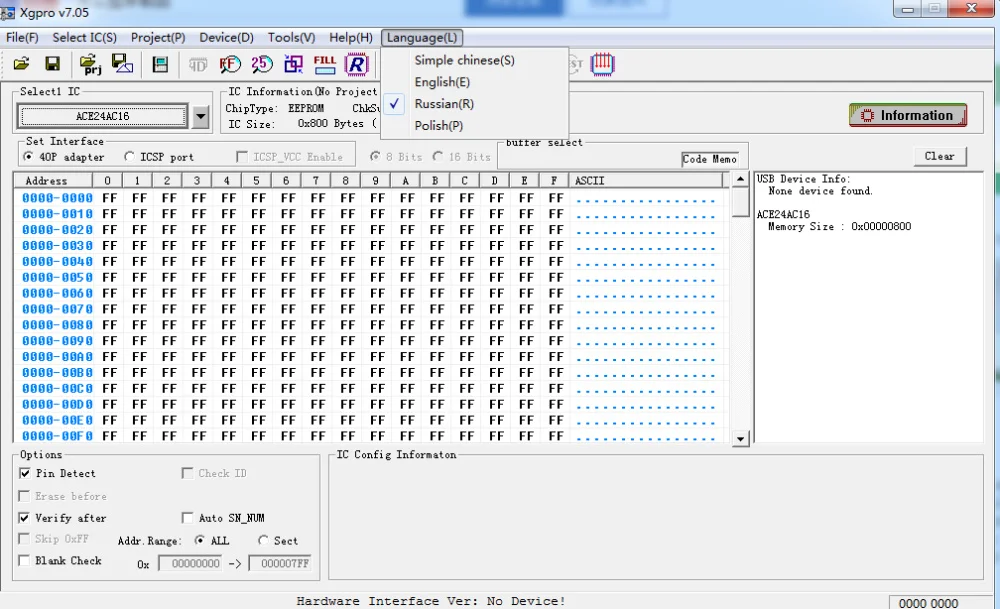
Task: Click the 0000 0000 status bar value
Action: [x=928, y=603]
